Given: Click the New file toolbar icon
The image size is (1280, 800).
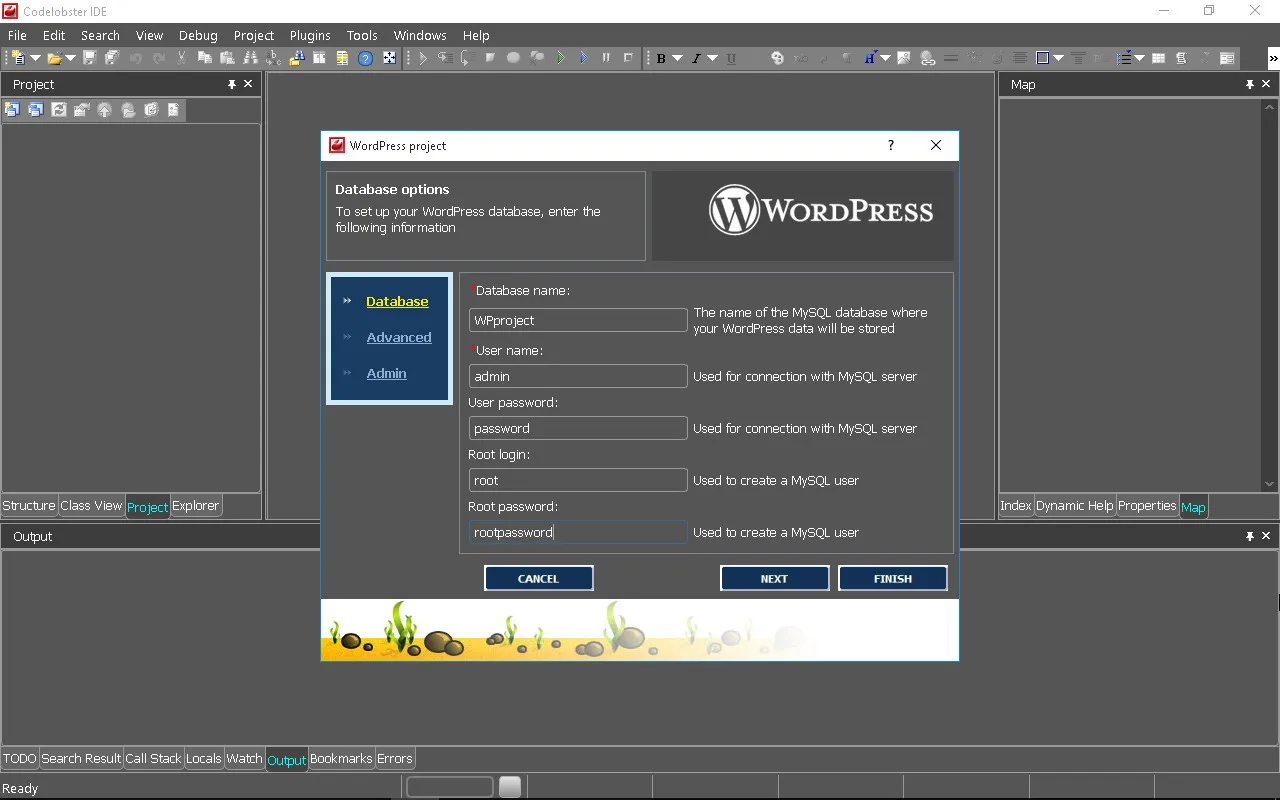Looking at the screenshot, I should point(18,58).
